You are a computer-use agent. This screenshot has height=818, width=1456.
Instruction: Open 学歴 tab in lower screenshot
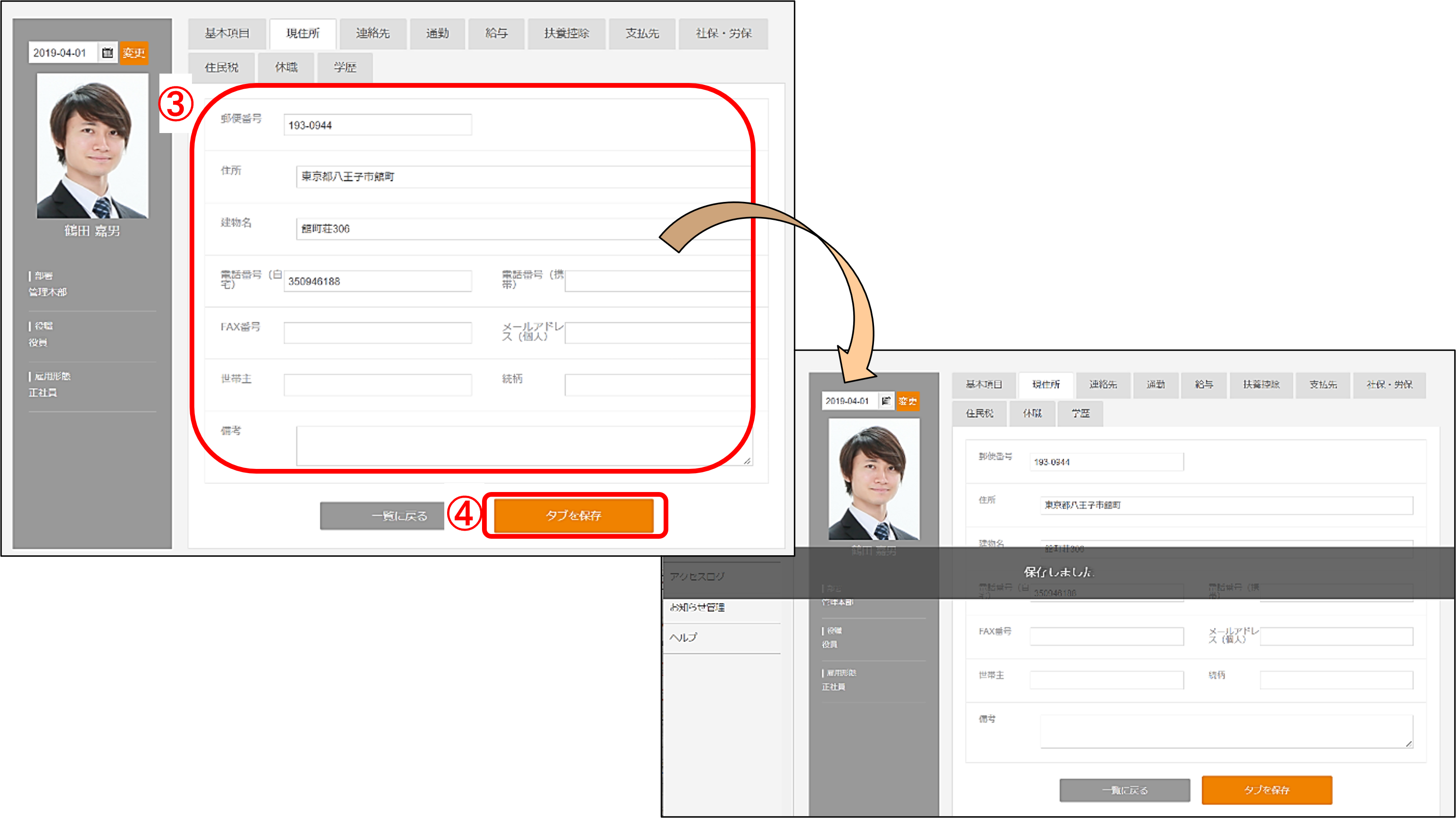(x=1080, y=413)
